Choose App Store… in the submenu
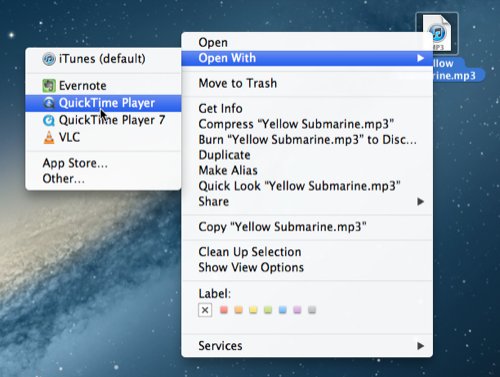500x377 pixels. click(103, 163)
